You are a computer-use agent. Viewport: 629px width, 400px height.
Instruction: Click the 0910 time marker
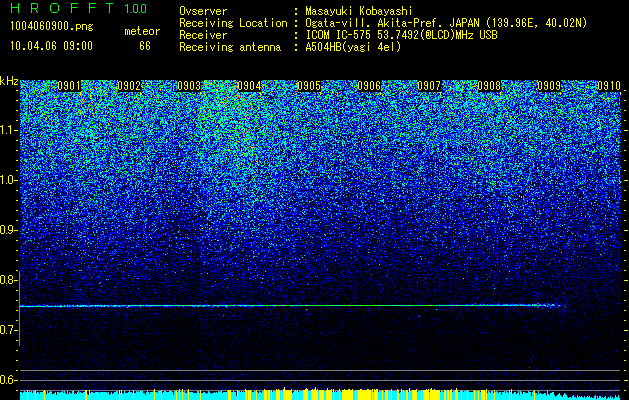[x=609, y=86]
